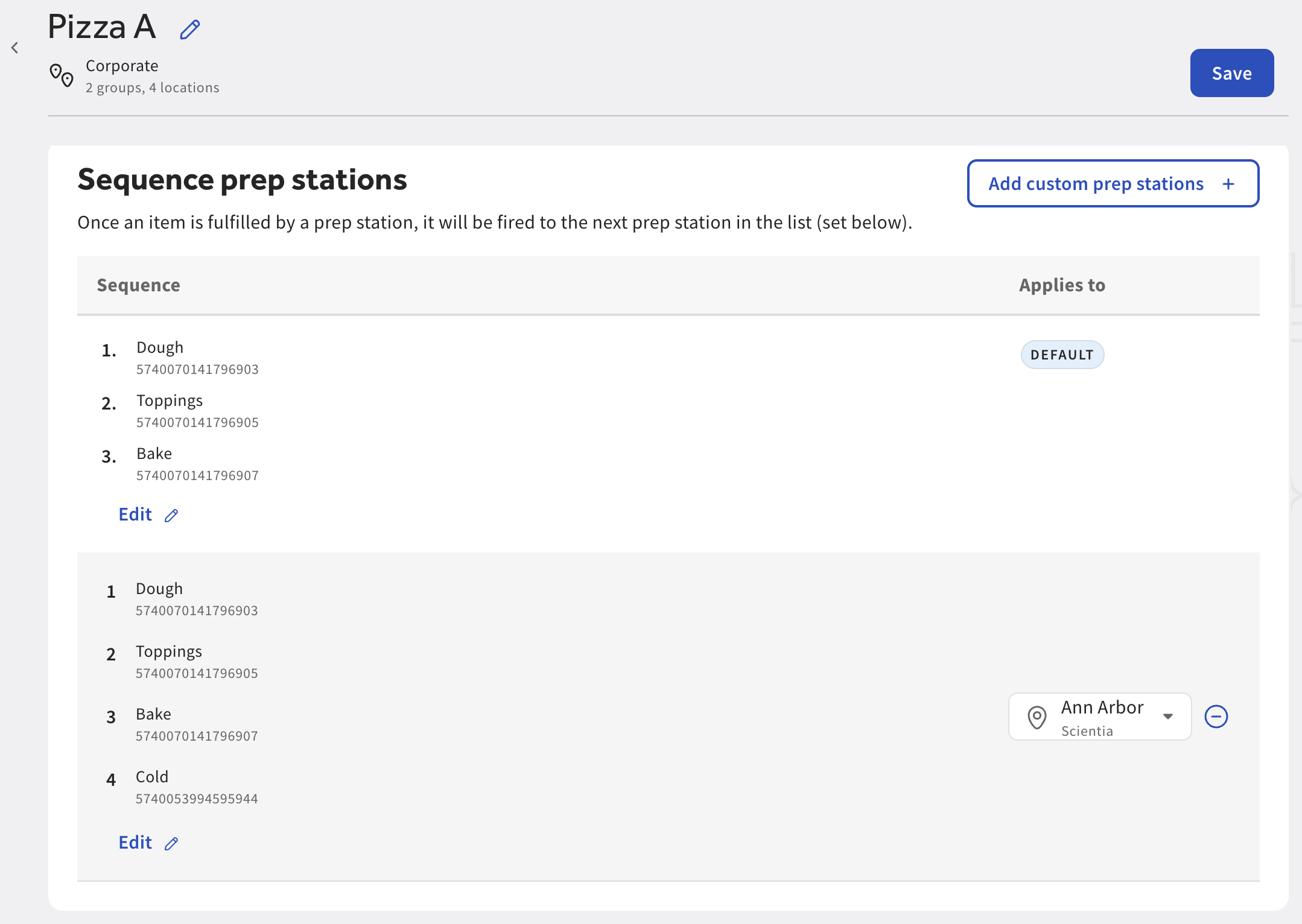This screenshot has width=1302, height=924.
Task: Edit the Ann Arbor prep station sequence
Action: (x=148, y=843)
